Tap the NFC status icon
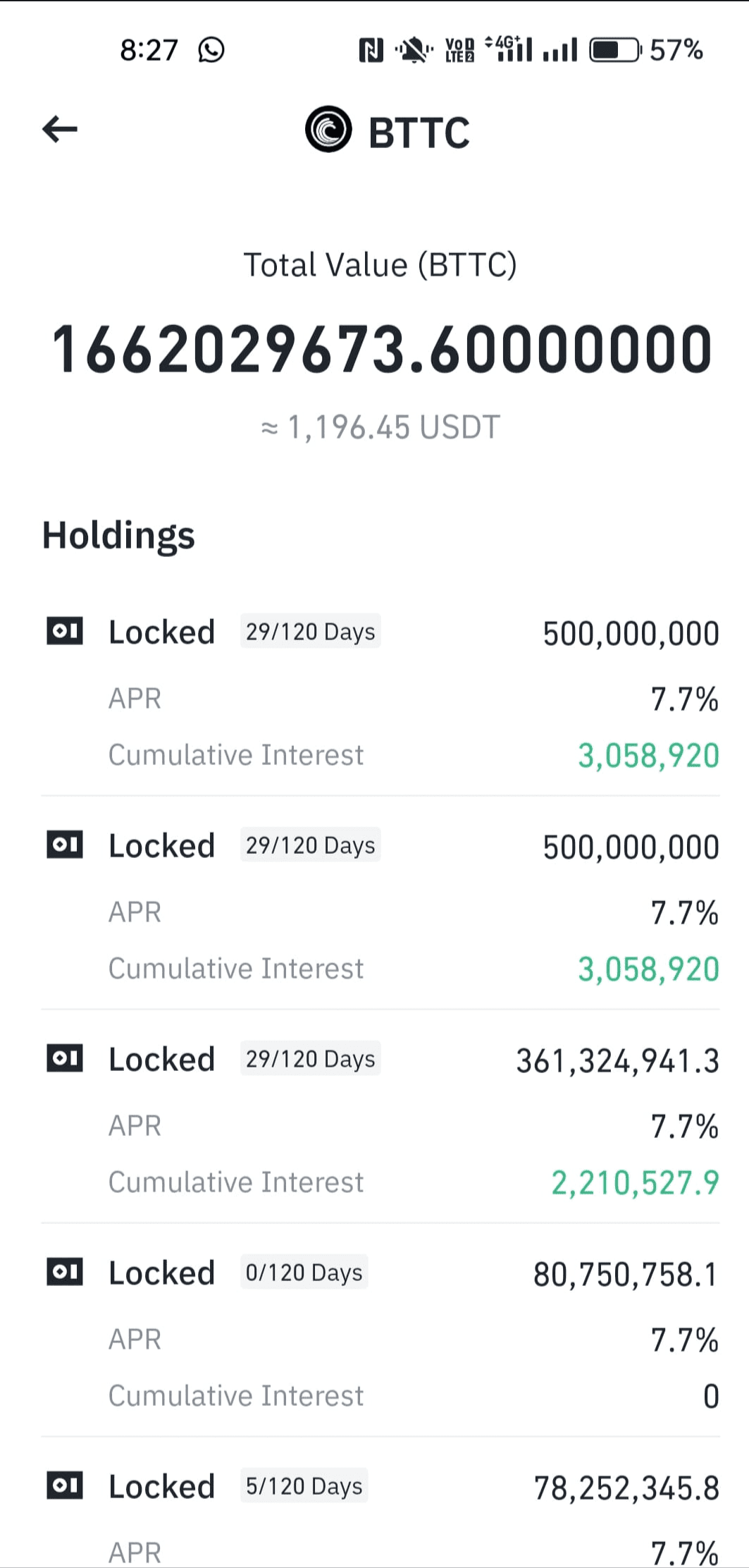This screenshot has height=1568, width=749. click(371, 50)
